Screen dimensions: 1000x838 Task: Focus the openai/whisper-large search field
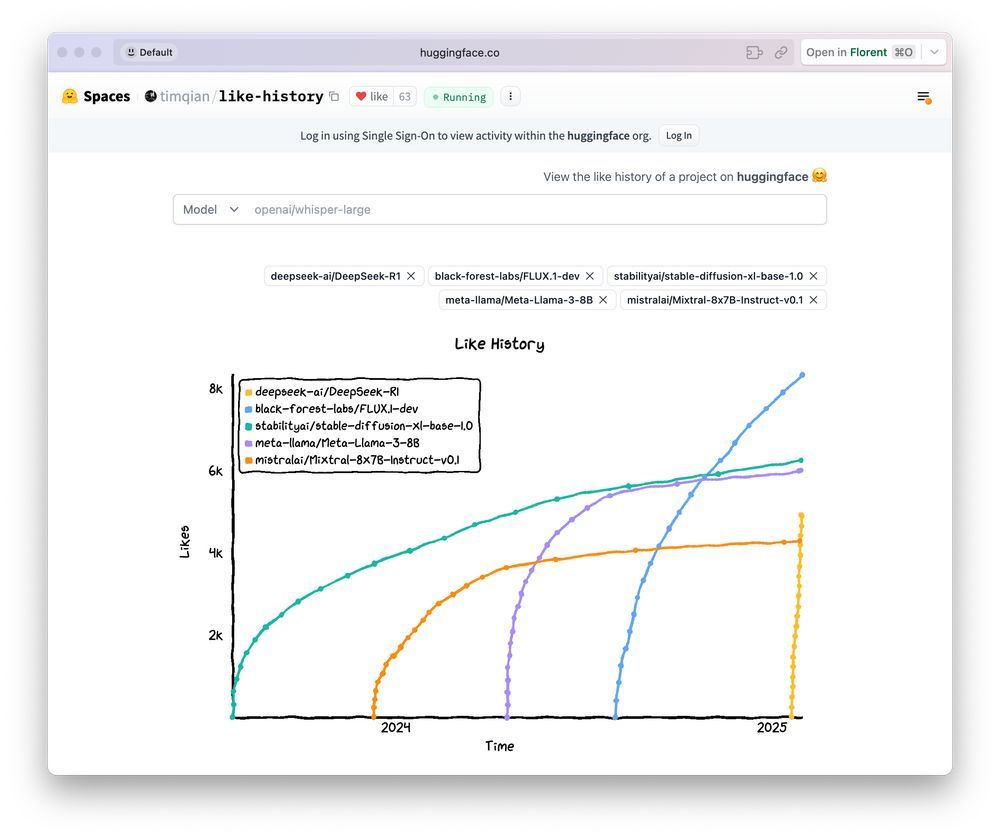[x=536, y=209]
